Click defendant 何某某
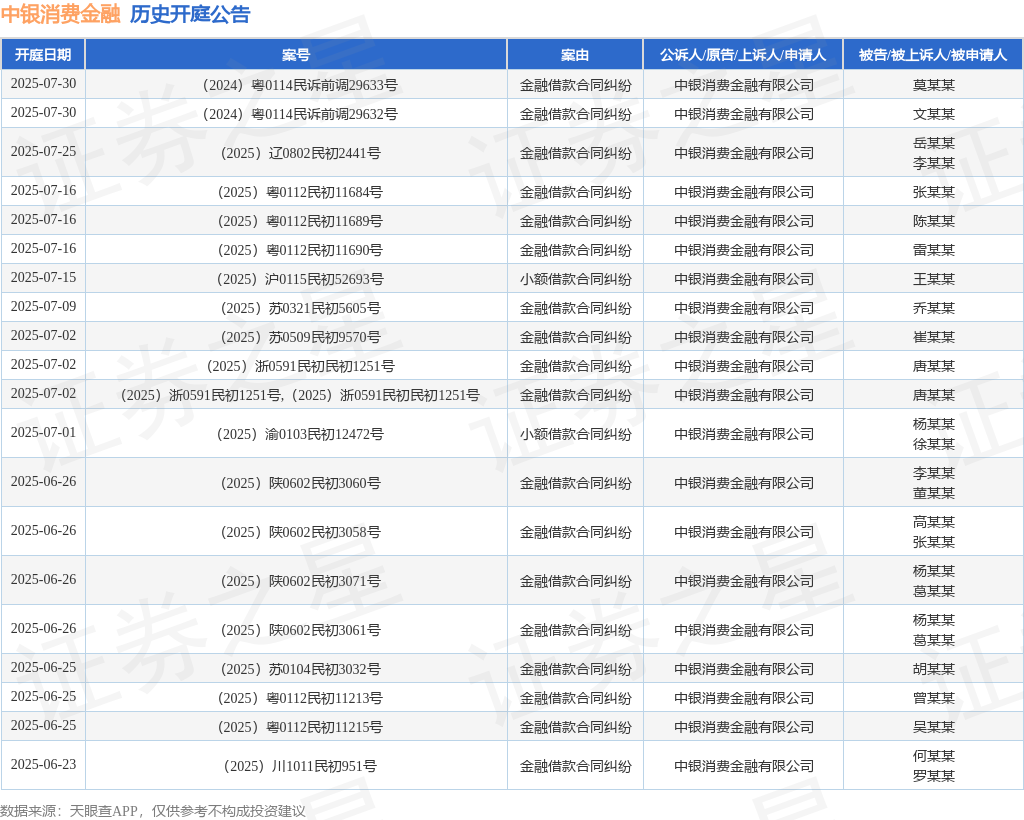1024x820 pixels. coord(933,756)
